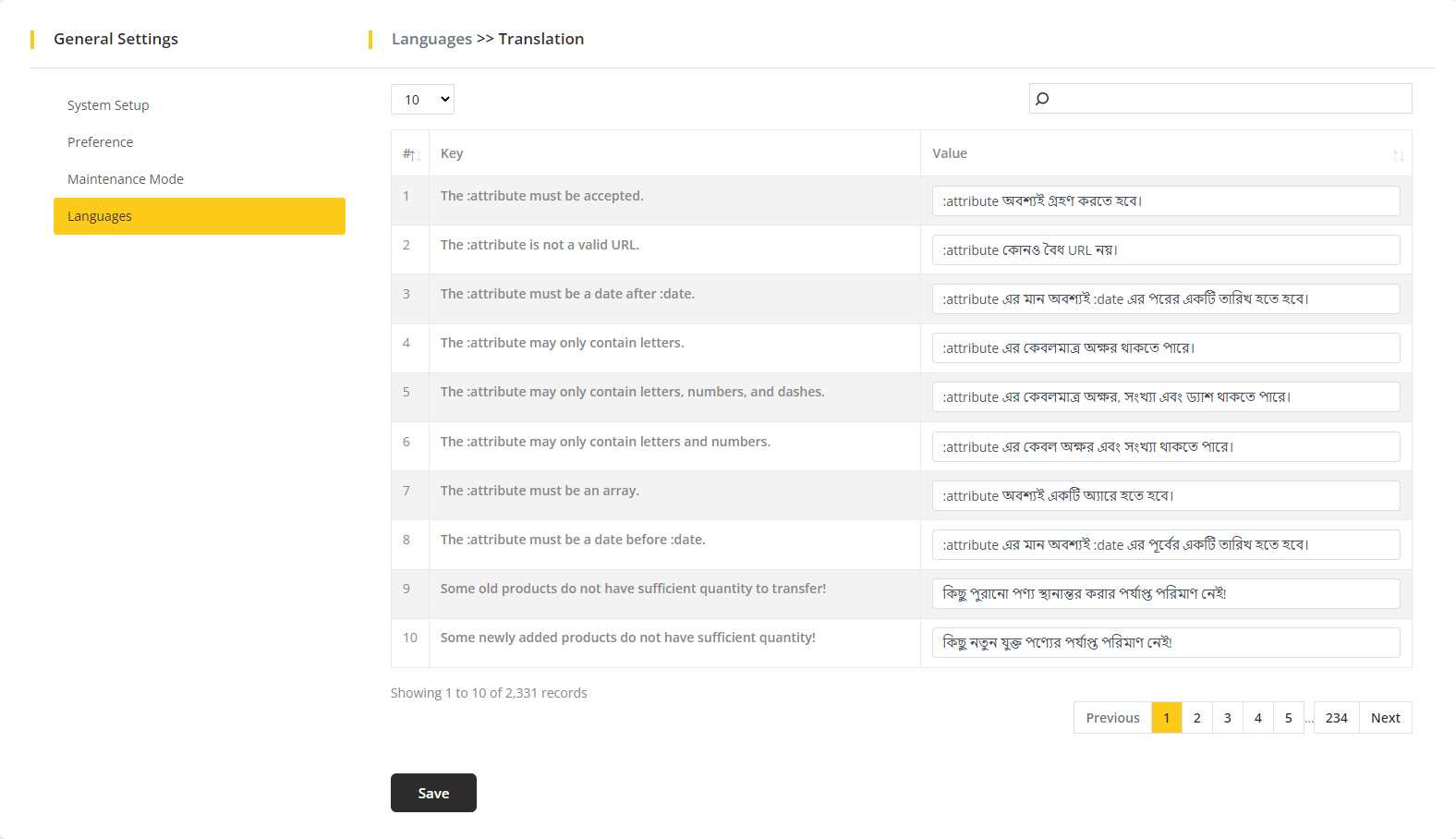Open the records-per-page dropdown
Image resolution: width=1456 pixels, height=839 pixels.
(x=422, y=100)
